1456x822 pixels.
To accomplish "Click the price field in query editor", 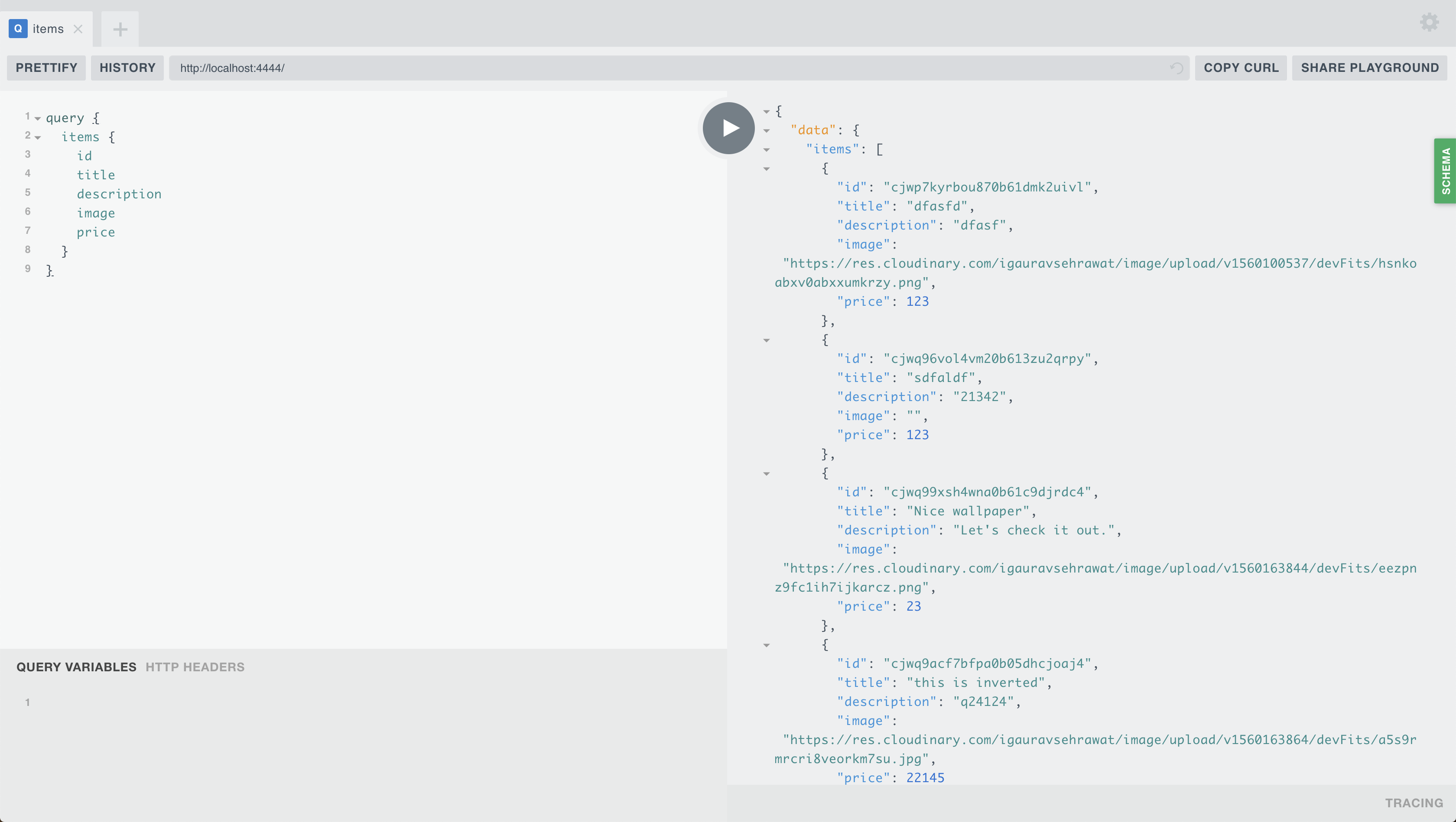I will [96, 232].
